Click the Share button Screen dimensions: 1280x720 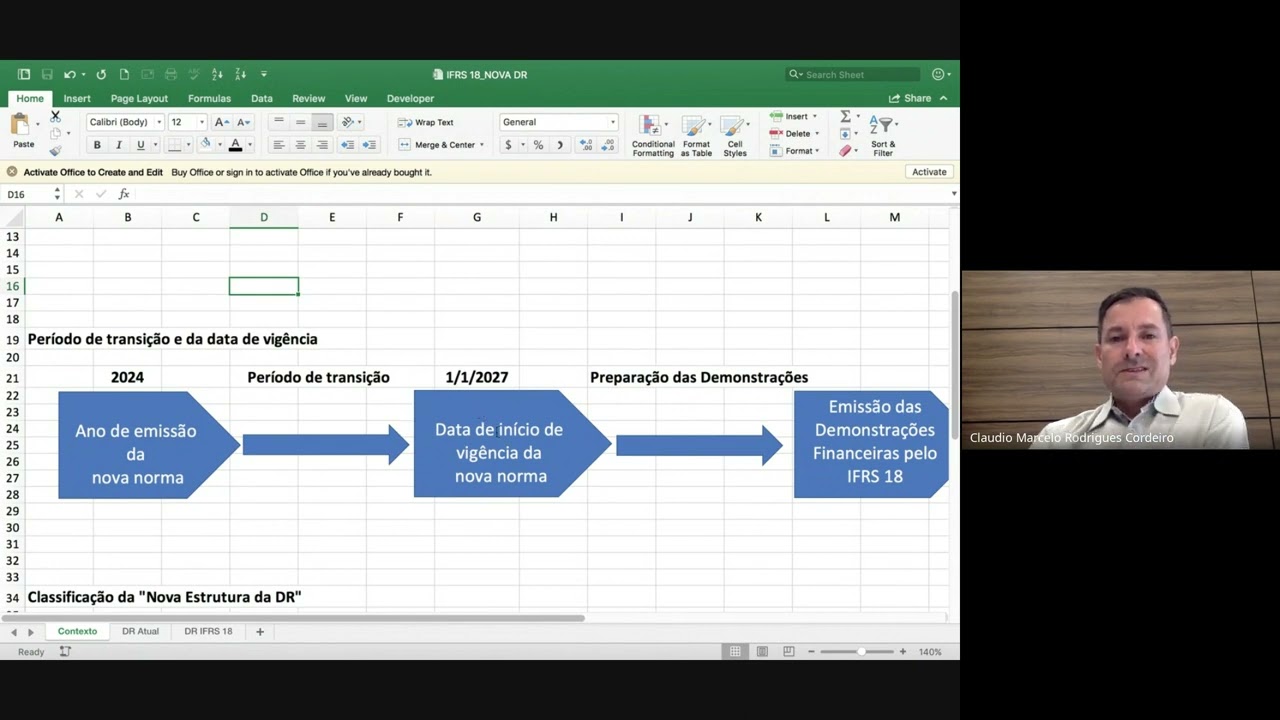click(910, 98)
